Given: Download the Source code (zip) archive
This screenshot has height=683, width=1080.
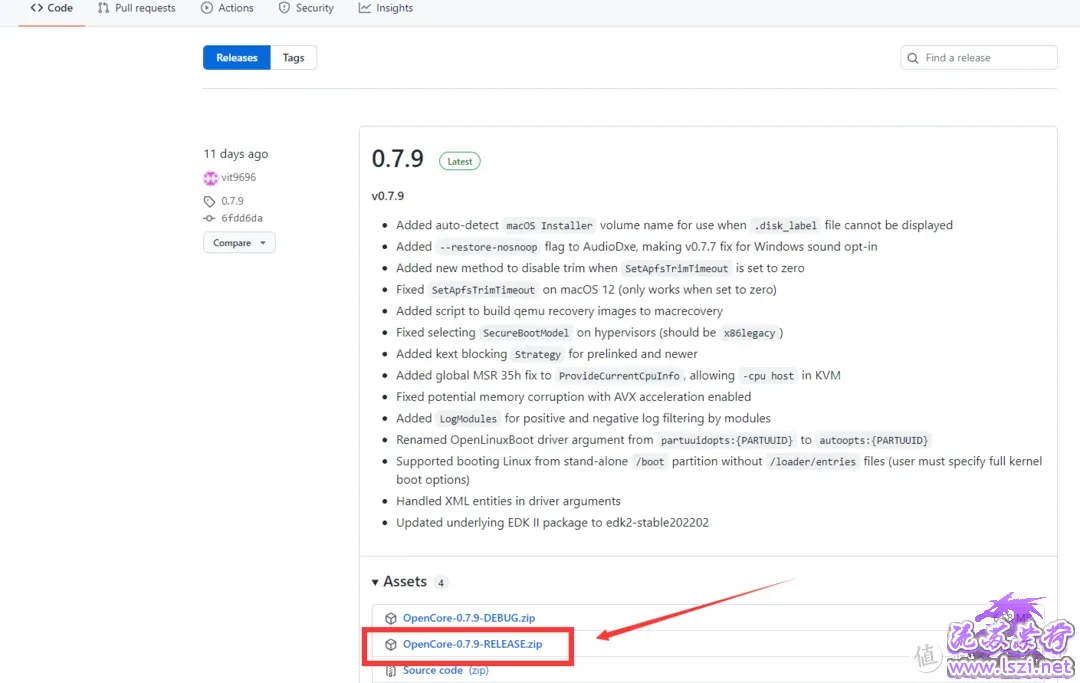Looking at the screenshot, I should point(446,671).
